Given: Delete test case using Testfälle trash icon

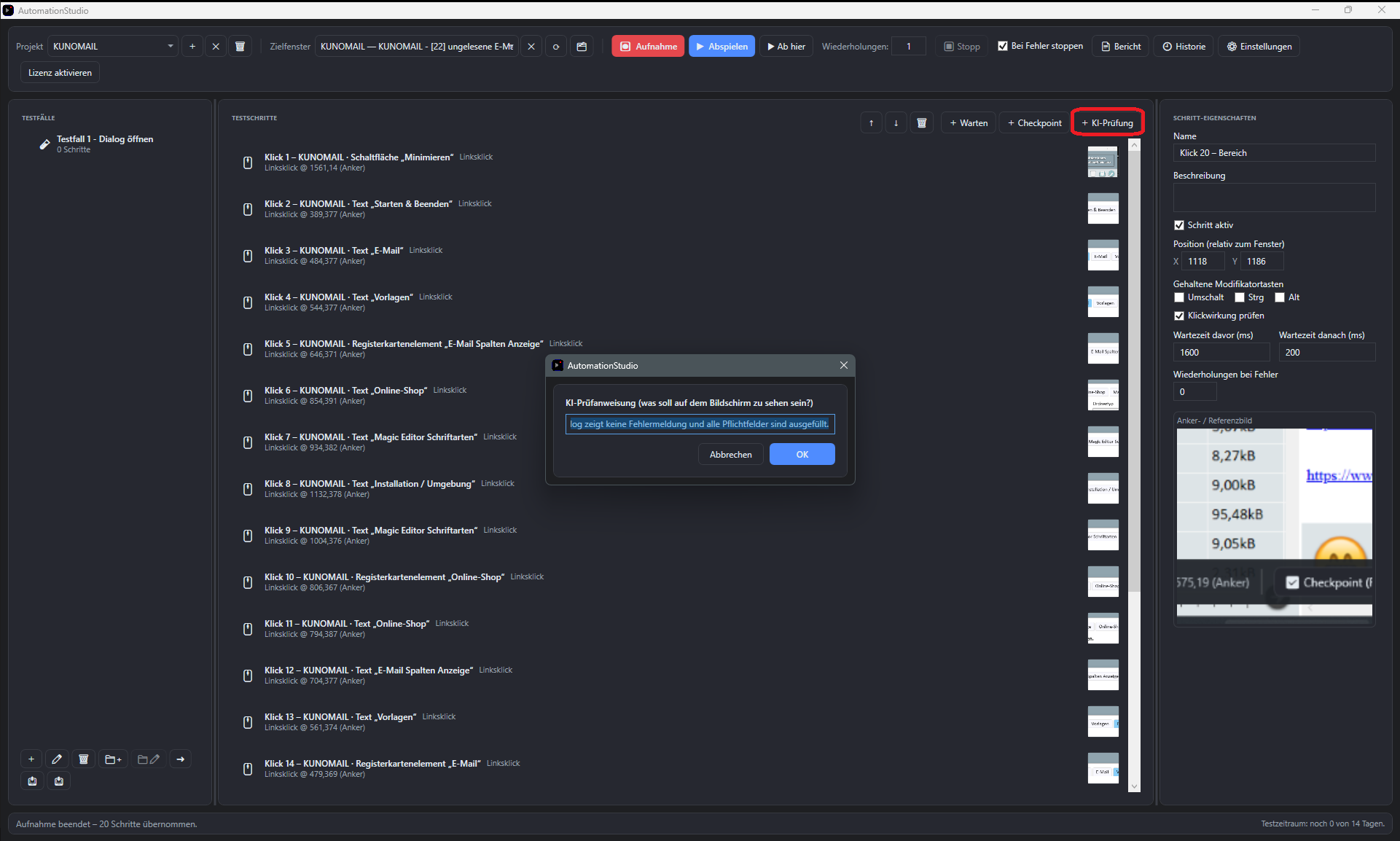Looking at the screenshot, I should (x=83, y=759).
